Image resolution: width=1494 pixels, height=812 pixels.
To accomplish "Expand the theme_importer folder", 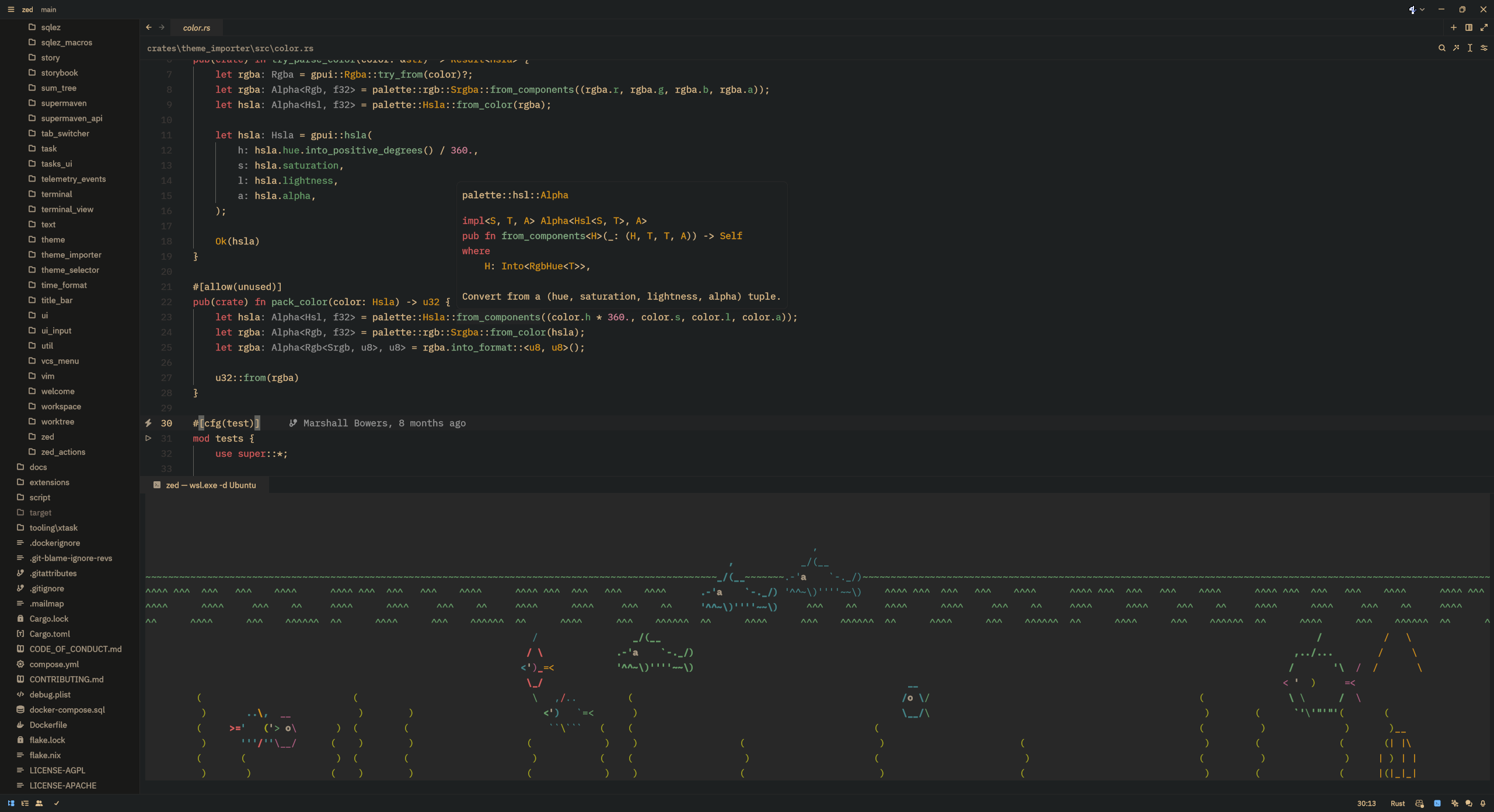I will [x=70, y=255].
